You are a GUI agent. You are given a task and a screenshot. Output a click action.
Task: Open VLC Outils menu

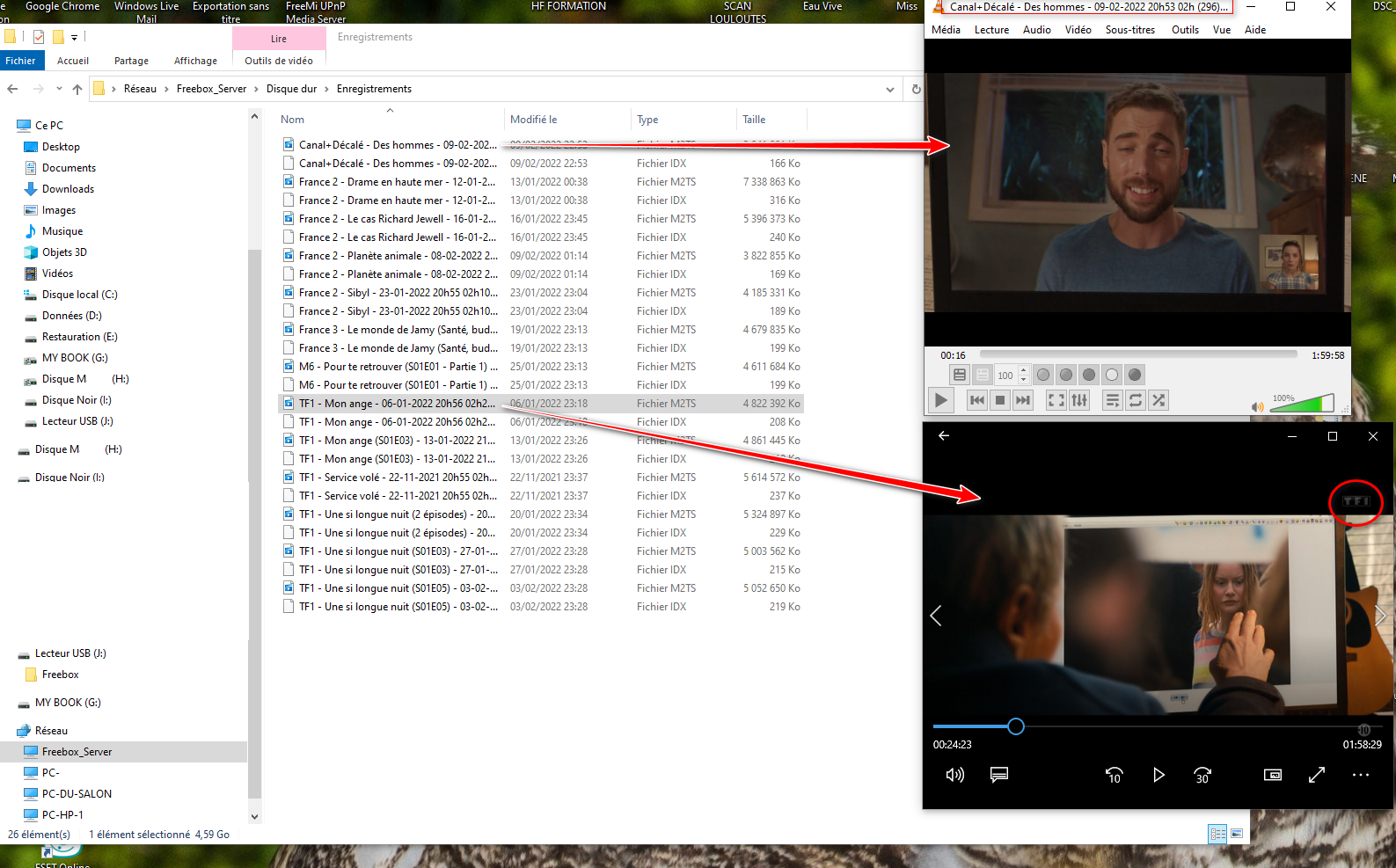click(x=1186, y=30)
